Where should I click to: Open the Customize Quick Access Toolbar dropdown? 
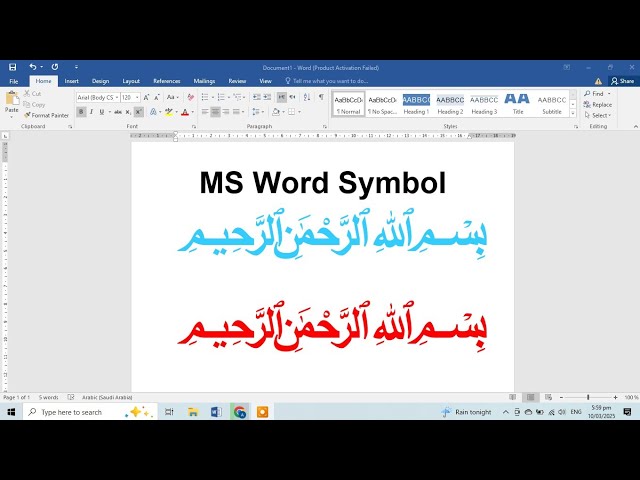(76, 67)
